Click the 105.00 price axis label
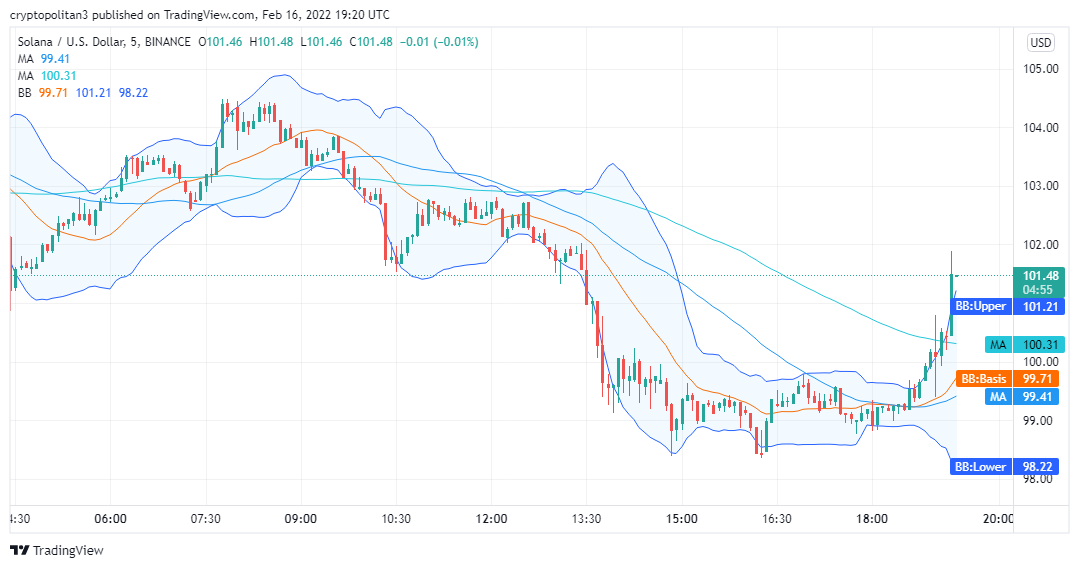Image resolution: width=1079 pixels, height=568 pixels. (1040, 69)
